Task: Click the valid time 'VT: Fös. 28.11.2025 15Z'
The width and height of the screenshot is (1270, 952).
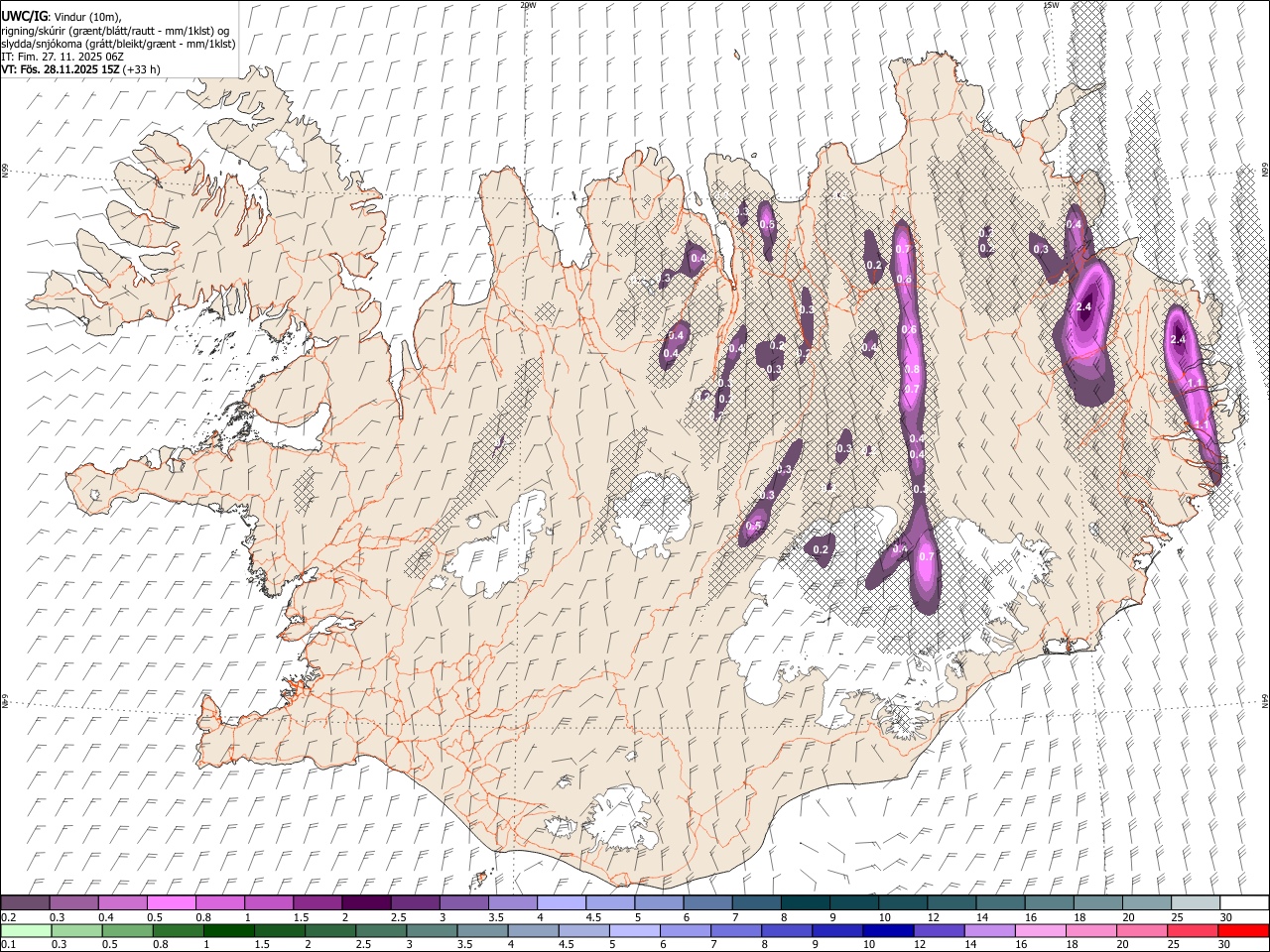Action: pos(61,69)
